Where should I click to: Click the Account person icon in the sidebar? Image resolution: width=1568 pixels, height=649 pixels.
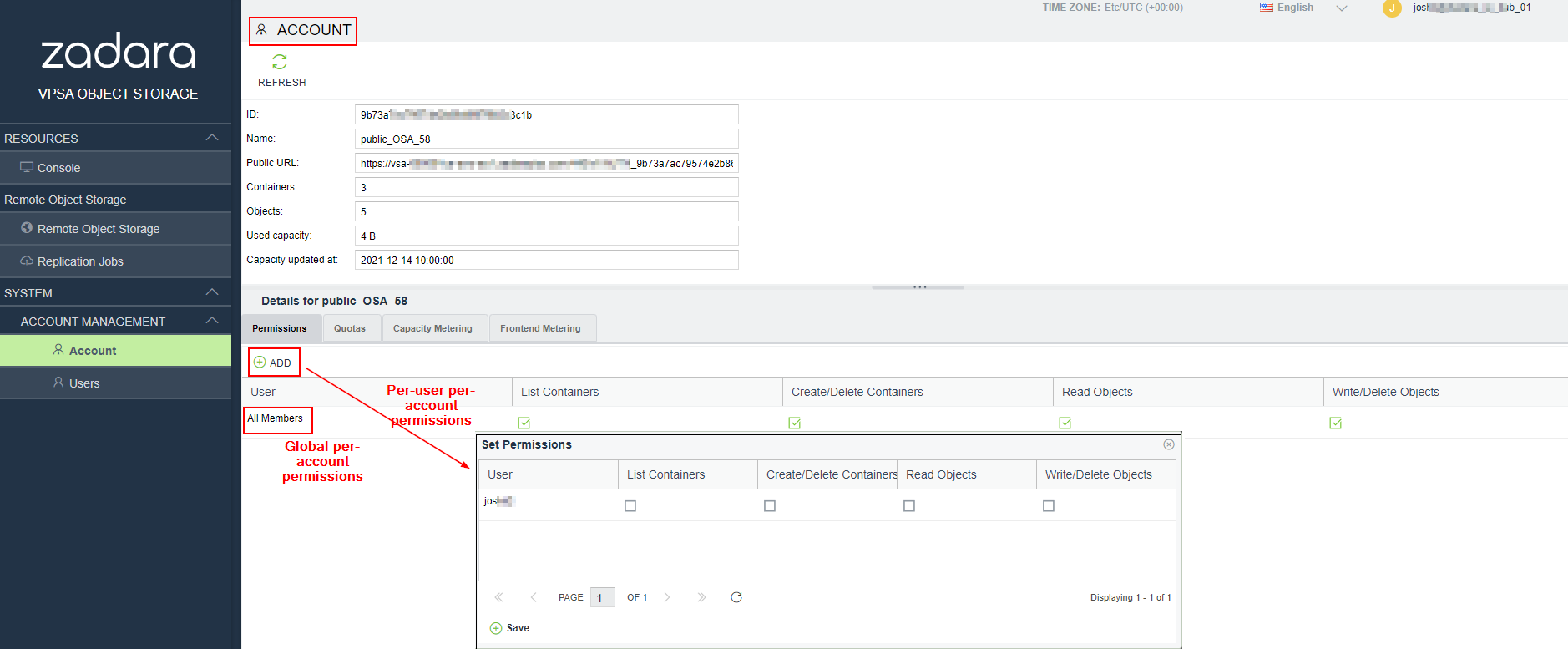point(58,350)
